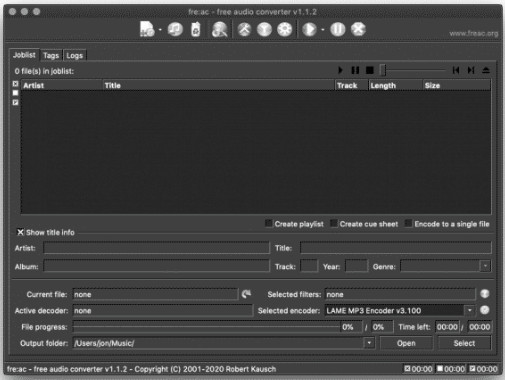Image resolution: width=505 pixels, height=380 pixels.
Task: Click the pause encoding toolbar icon
Action: coord(338,29)
